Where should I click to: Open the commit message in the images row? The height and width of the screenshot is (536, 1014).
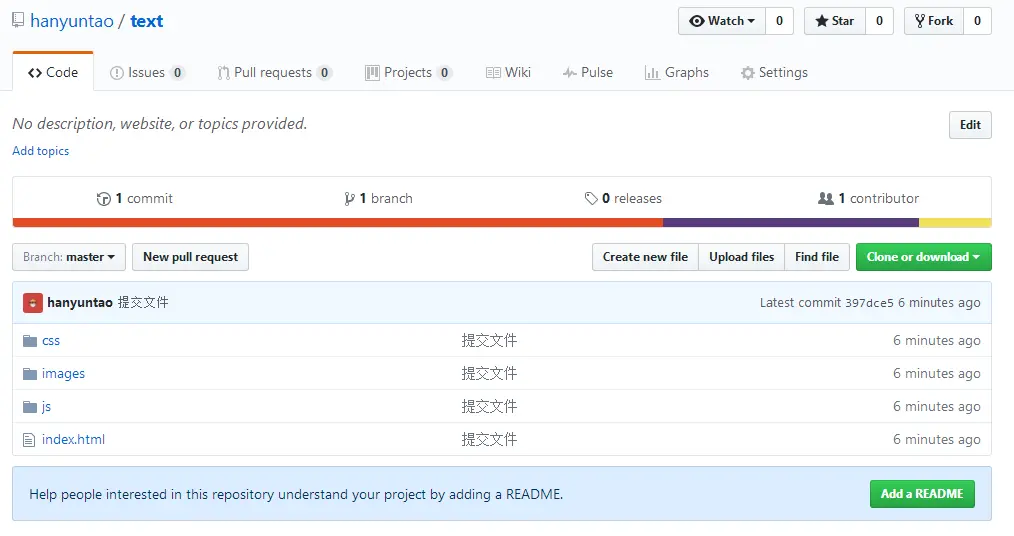point(490,374)
